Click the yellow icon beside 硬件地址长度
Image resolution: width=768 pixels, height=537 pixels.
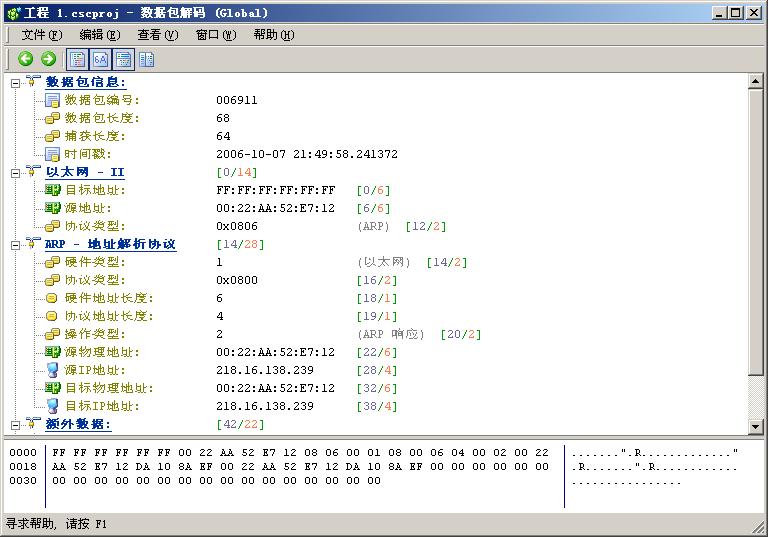[x=51, y=298]
